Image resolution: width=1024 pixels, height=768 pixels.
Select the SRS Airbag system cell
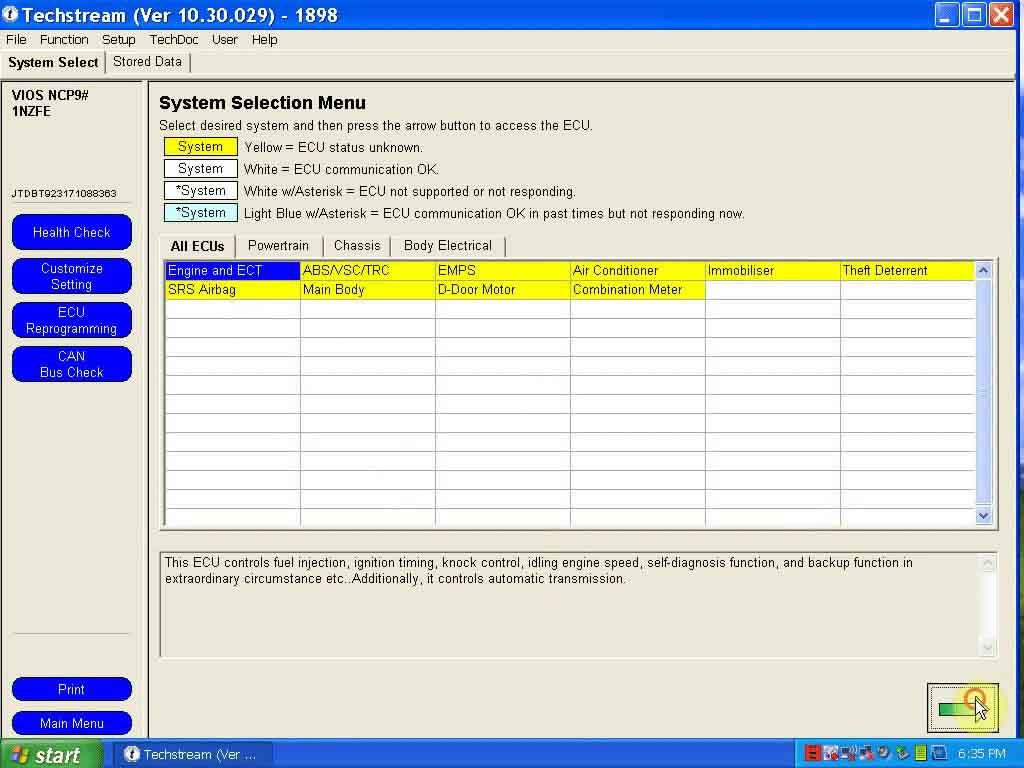coord(232,289)
